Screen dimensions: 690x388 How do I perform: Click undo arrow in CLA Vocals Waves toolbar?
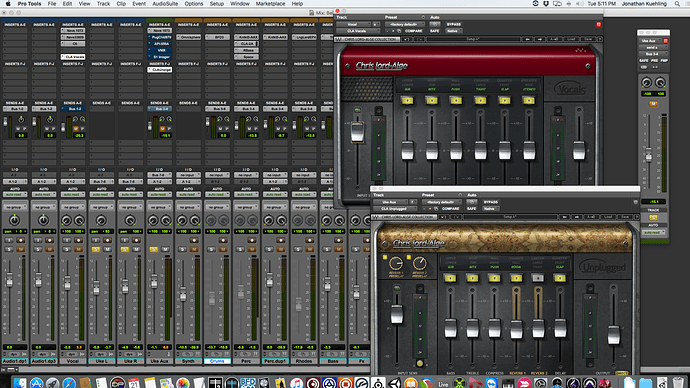[x=407, y=40]
